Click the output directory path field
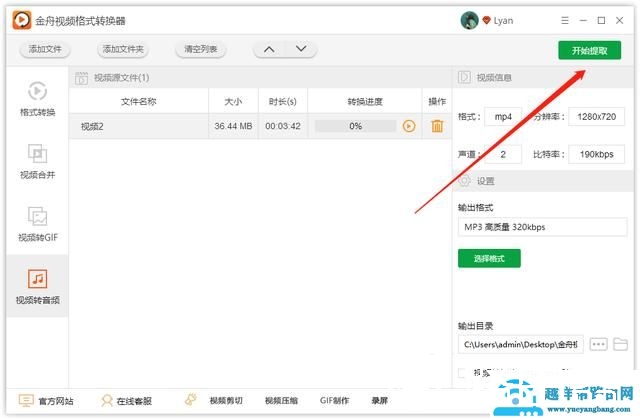 [x=521, y=344]
